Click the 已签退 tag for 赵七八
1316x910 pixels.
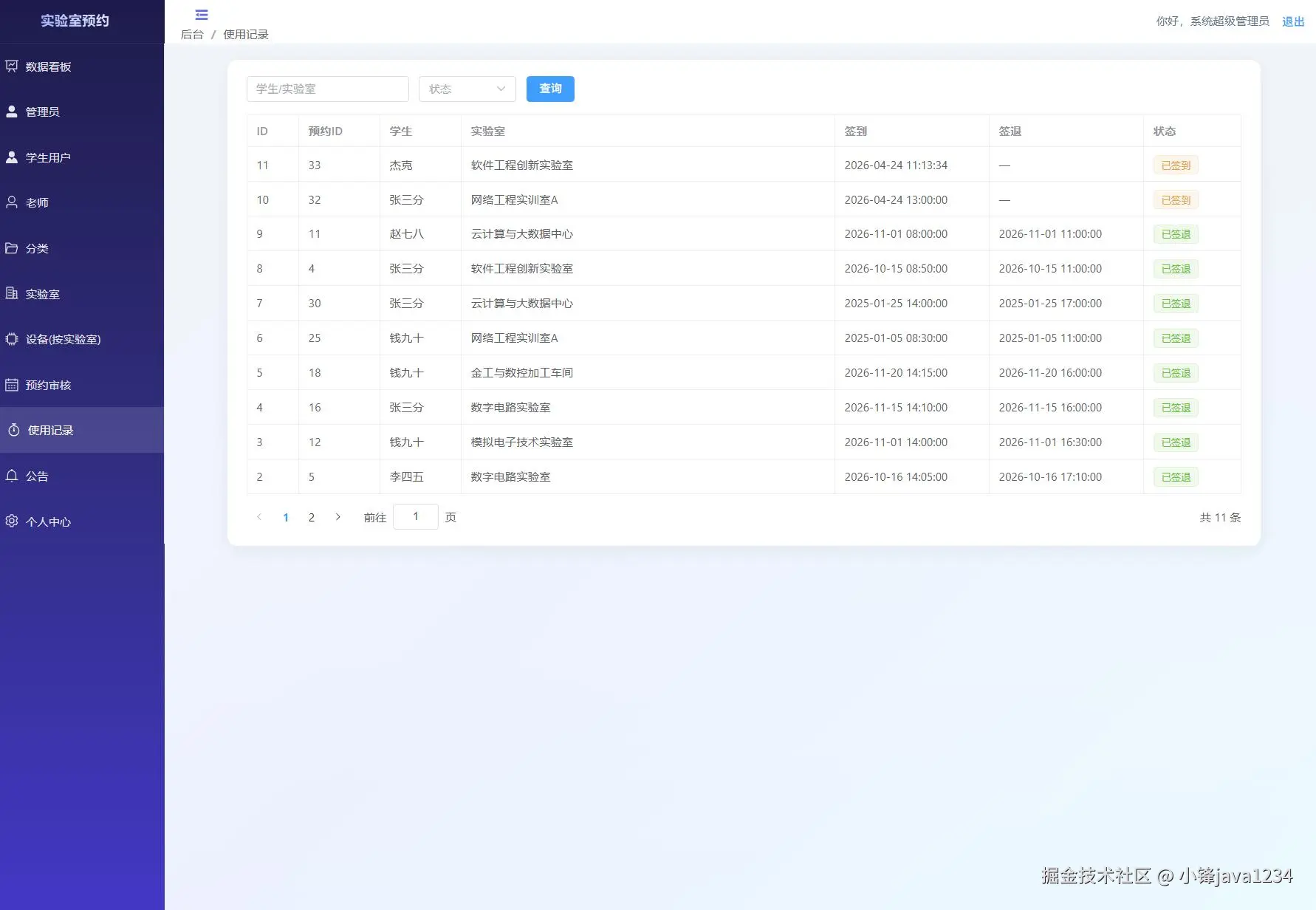(x=1176, y=234)
